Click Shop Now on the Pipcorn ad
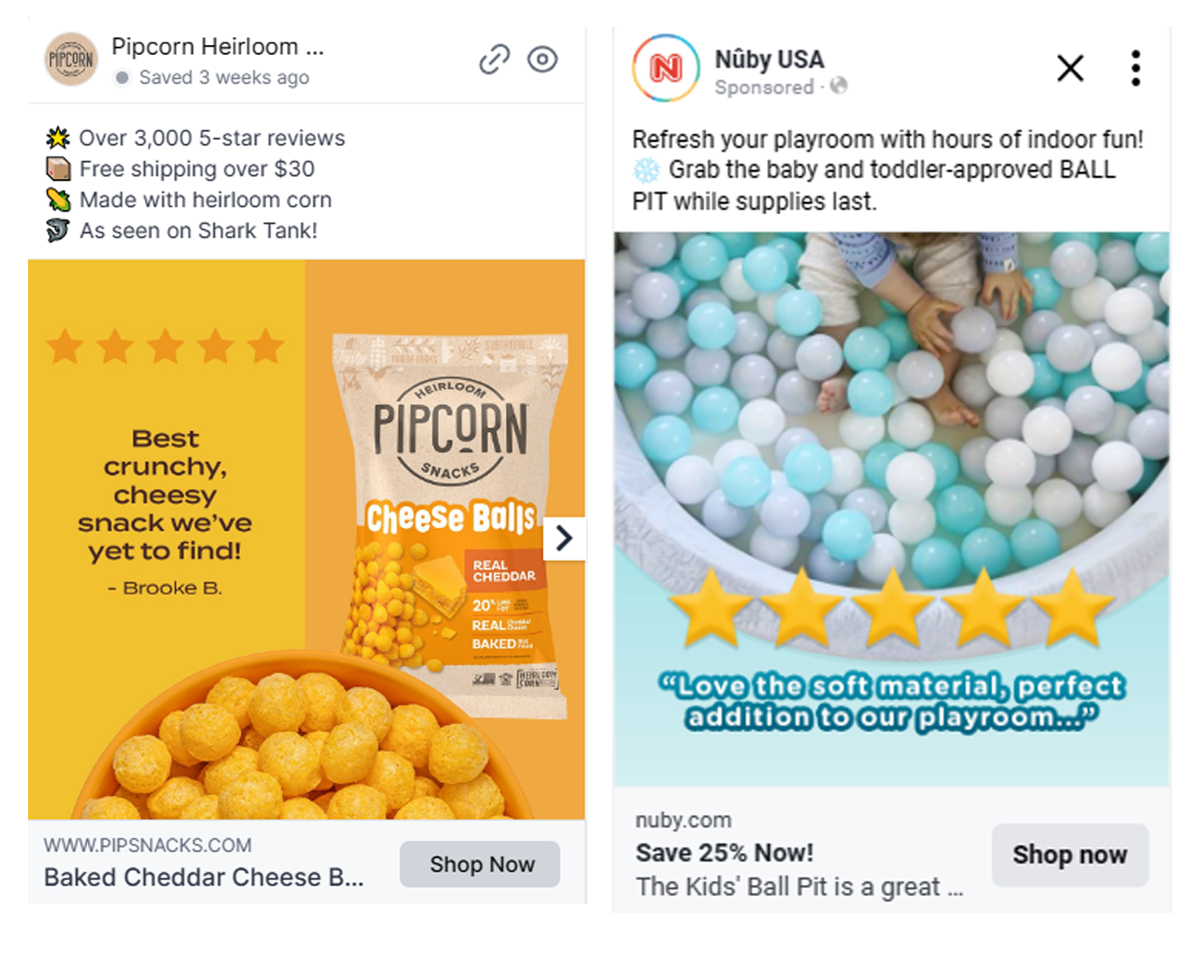Viewport: 1200px width, 959px height. 479,864
